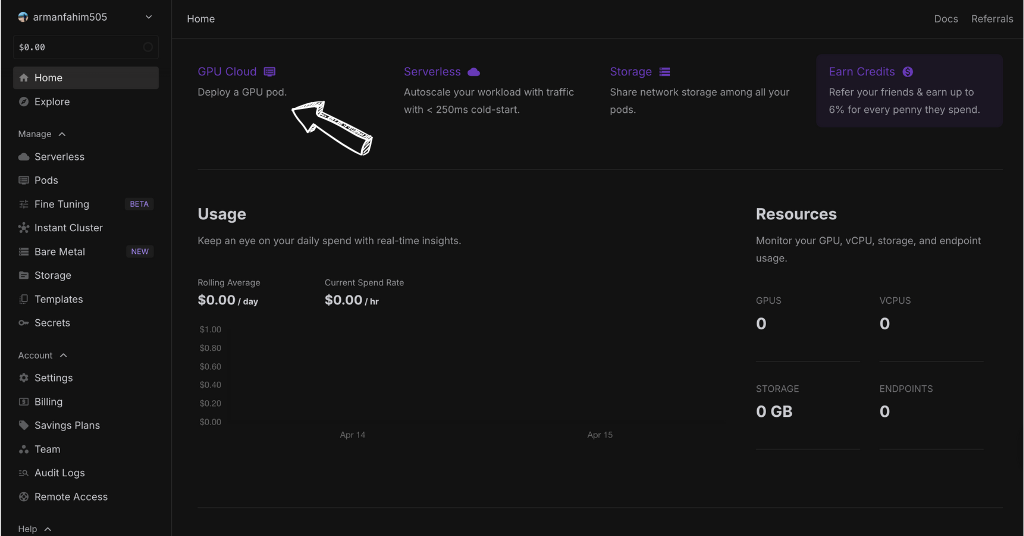Open the Storage card heading
Image resolution: width=1024 pixels, height=536 pixels.
tap(631, 72)
